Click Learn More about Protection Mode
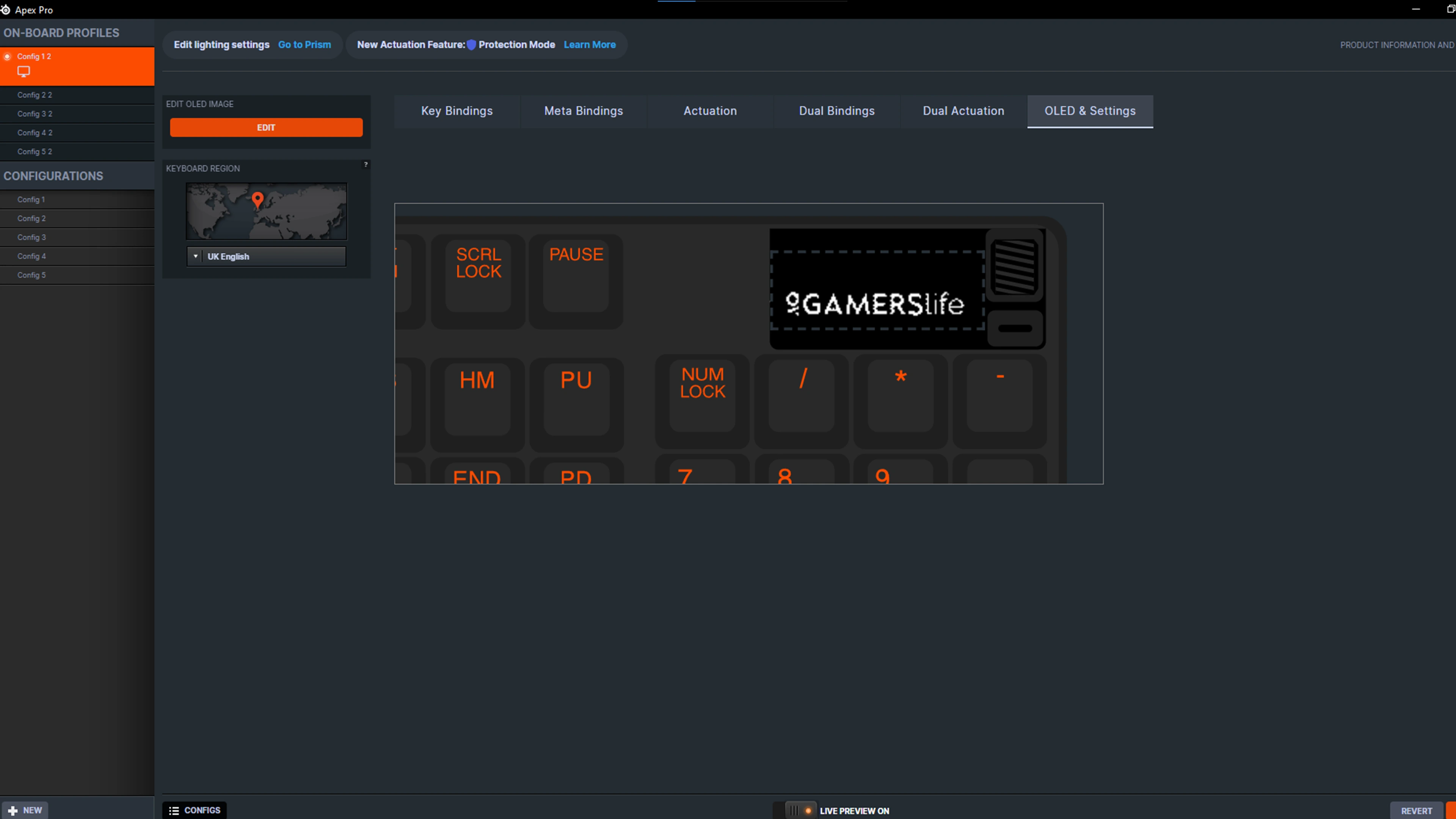Image resolution: width=1456 pixels, height=819 pixels. point(589,45)
